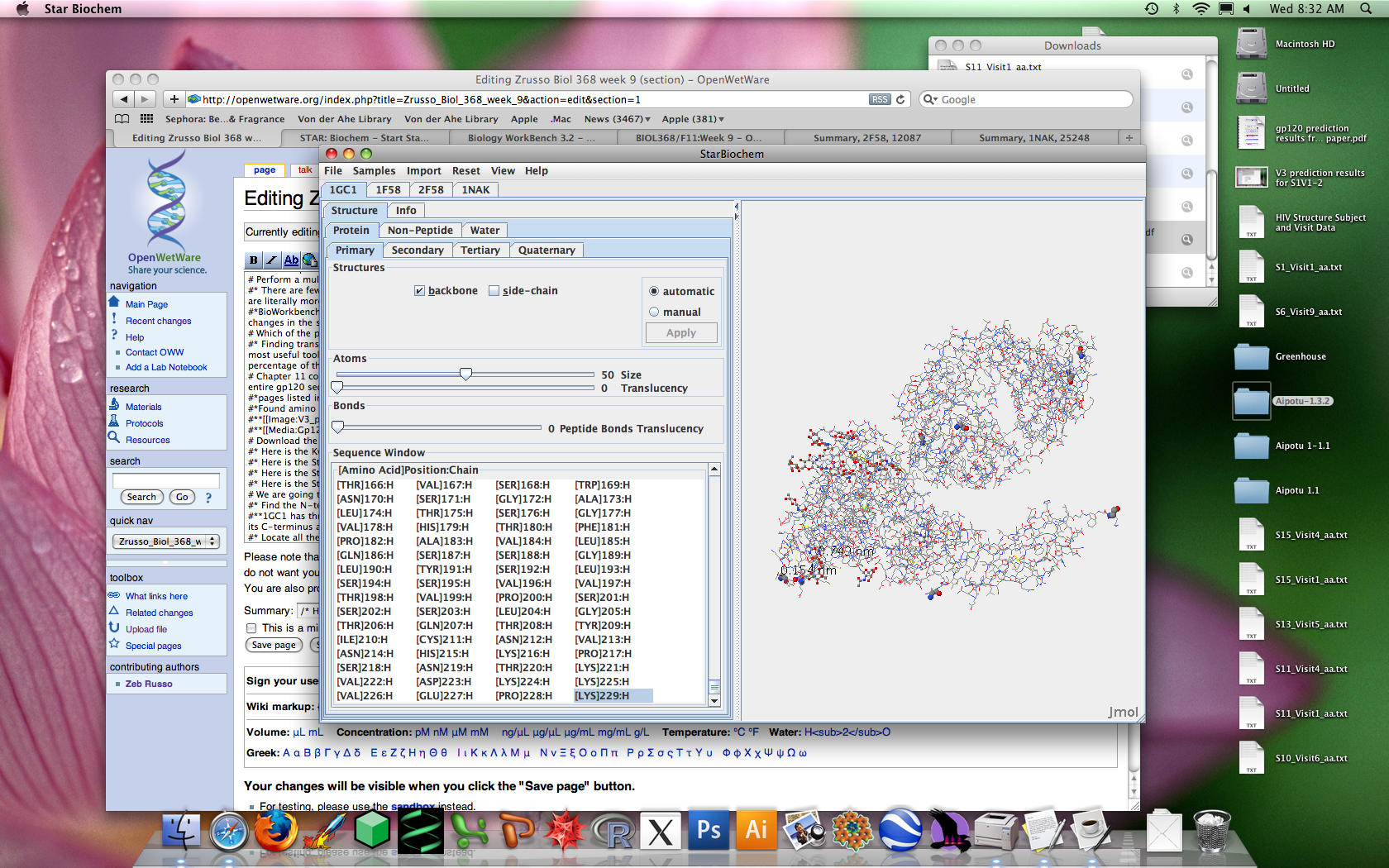Click the Spotlight magnifier in menu bar

click(1365, 9)
